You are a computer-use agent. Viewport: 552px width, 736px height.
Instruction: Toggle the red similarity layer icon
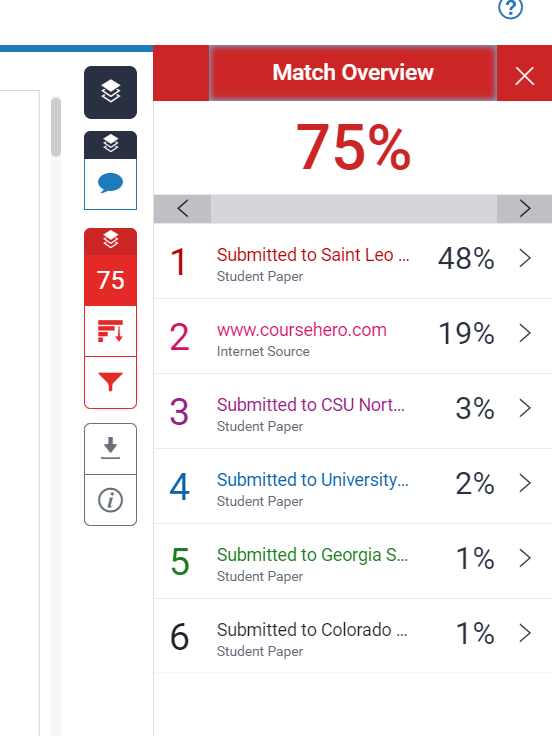(x=110, y=241)
